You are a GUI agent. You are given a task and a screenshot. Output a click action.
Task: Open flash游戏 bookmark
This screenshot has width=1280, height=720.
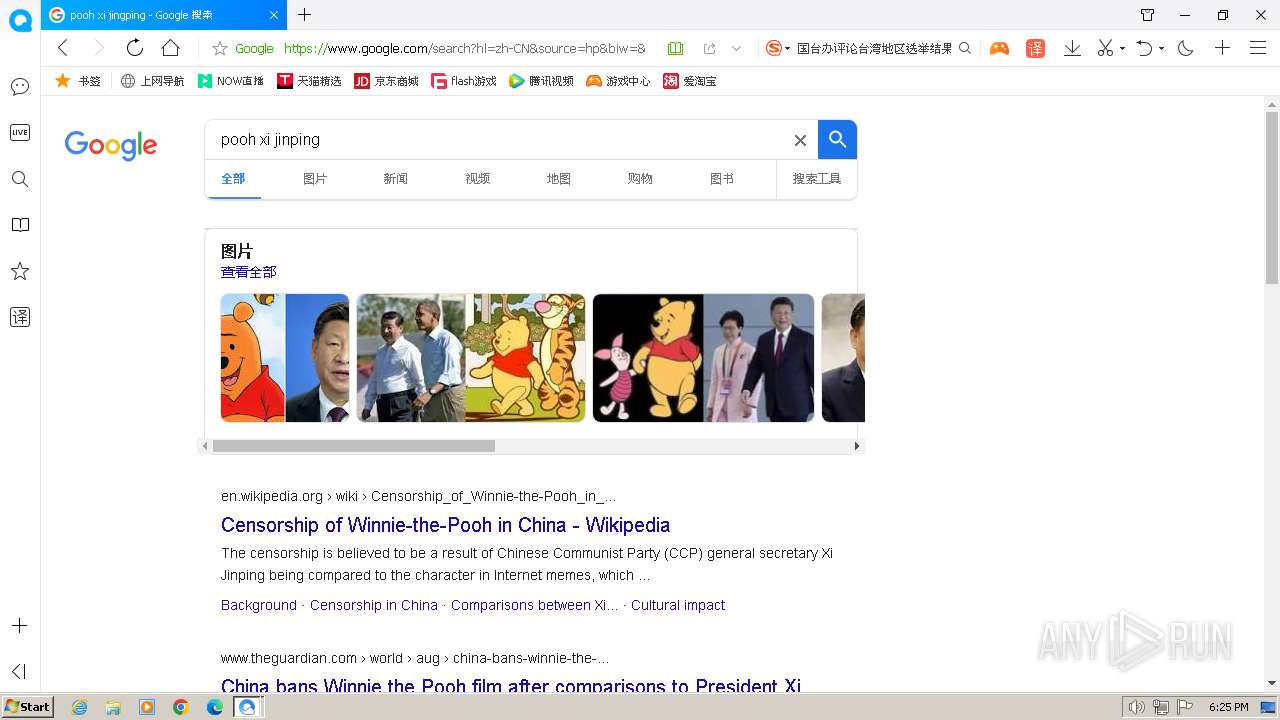pyautogui.click(x=464, y=81)
